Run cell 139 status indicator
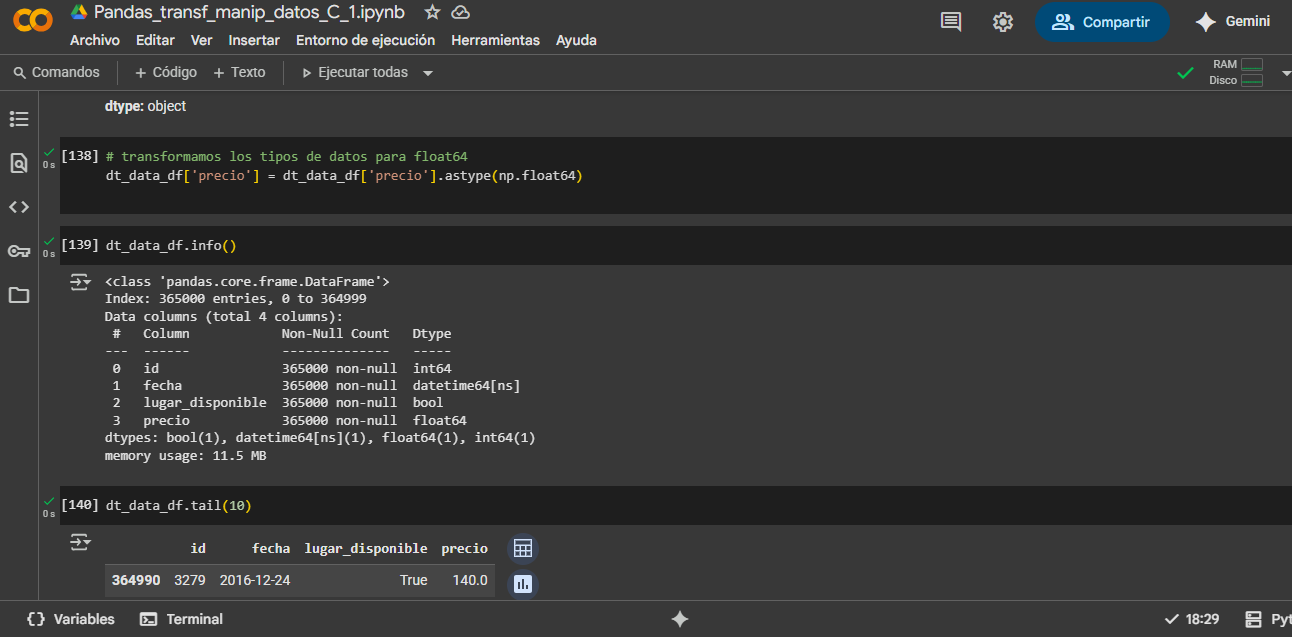 tap(48, 245)
